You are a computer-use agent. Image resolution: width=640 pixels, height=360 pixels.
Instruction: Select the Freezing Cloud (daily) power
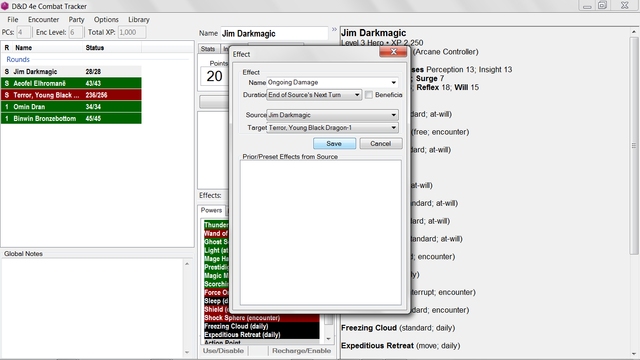pyautogui.click(x=261, y=326)
